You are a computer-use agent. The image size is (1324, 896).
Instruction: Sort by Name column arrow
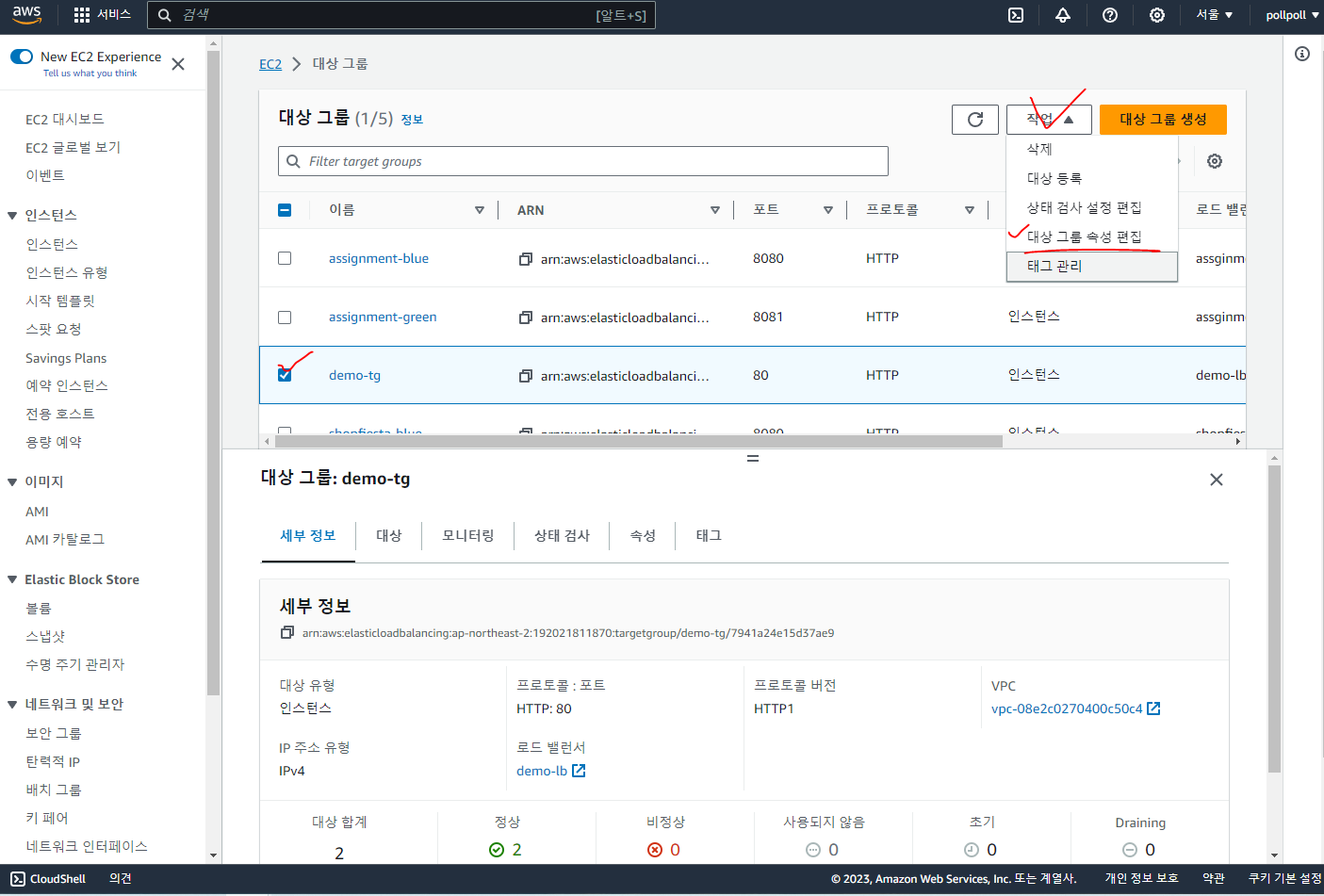[x=480, y=210]
